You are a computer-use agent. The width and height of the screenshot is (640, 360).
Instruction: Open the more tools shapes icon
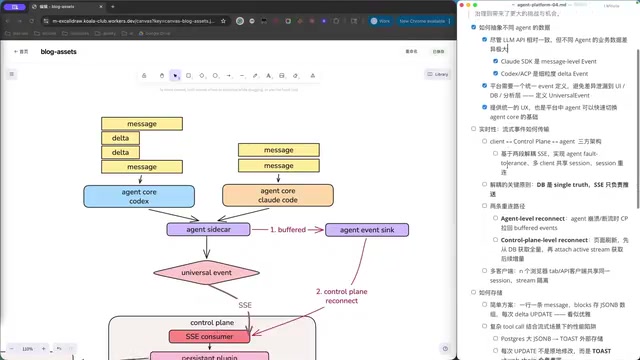pyautogui.click(x=313, y=76)
